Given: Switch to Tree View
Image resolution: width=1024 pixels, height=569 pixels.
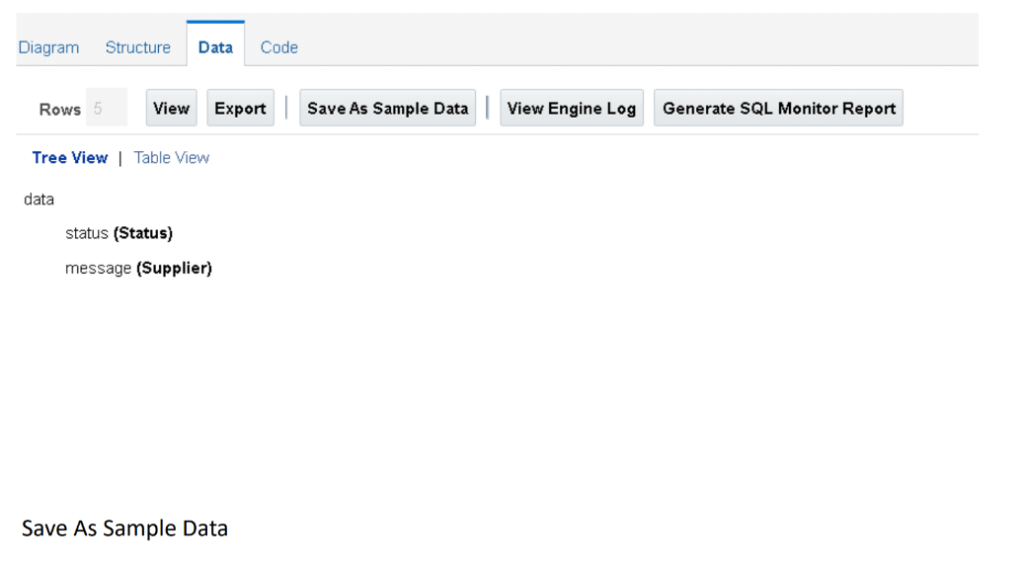Looking at the screenshot, I should 70,158.
